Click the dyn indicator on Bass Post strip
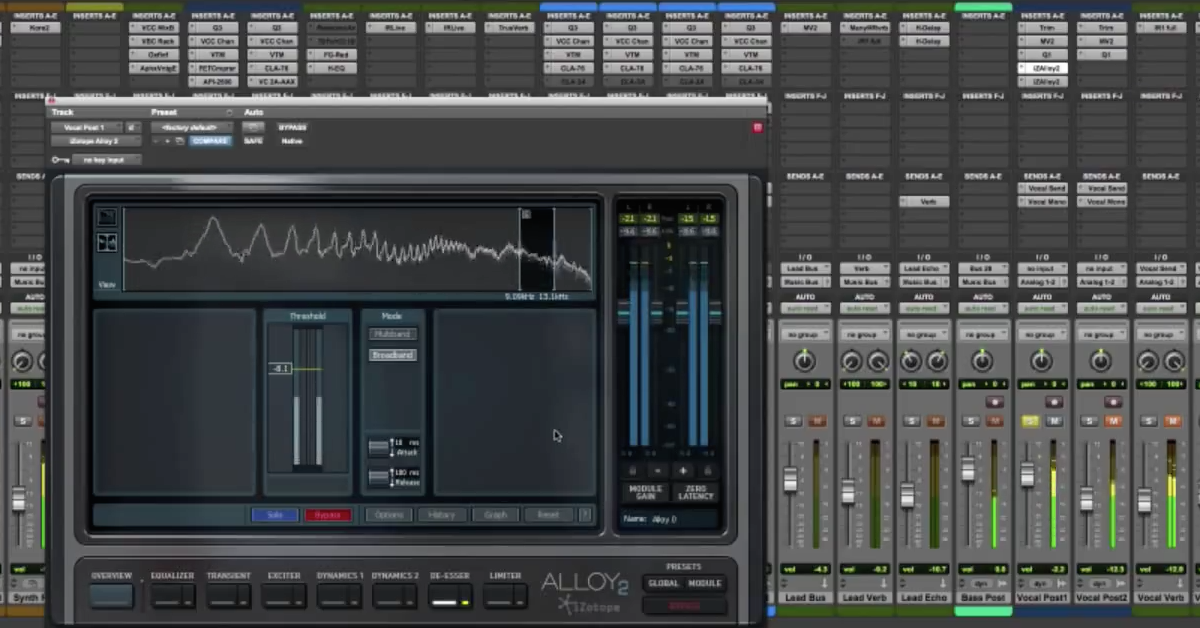This screenshot has width=1200, height=628. click(x=981, y=582)
